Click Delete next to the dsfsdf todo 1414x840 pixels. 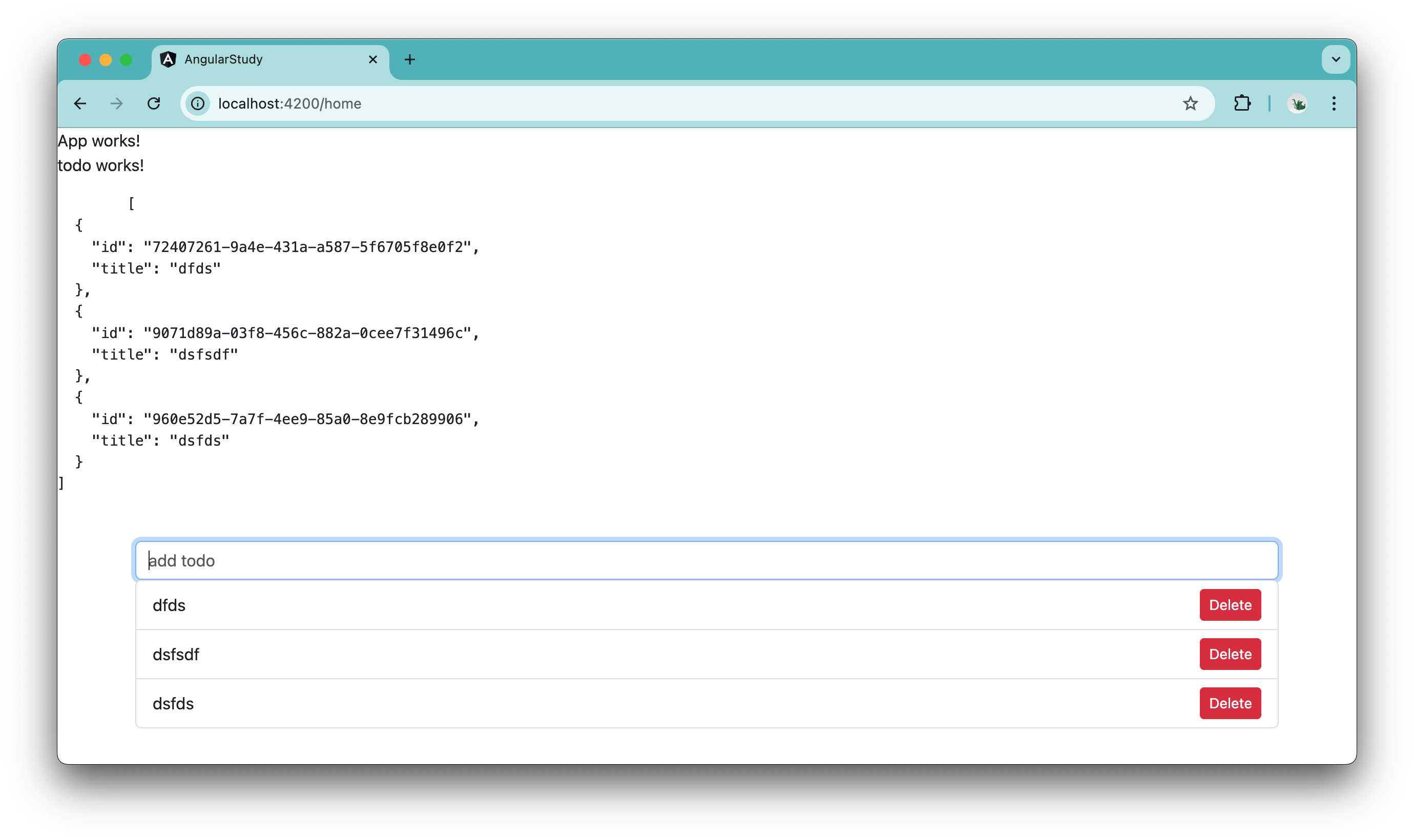(1230, 654)
